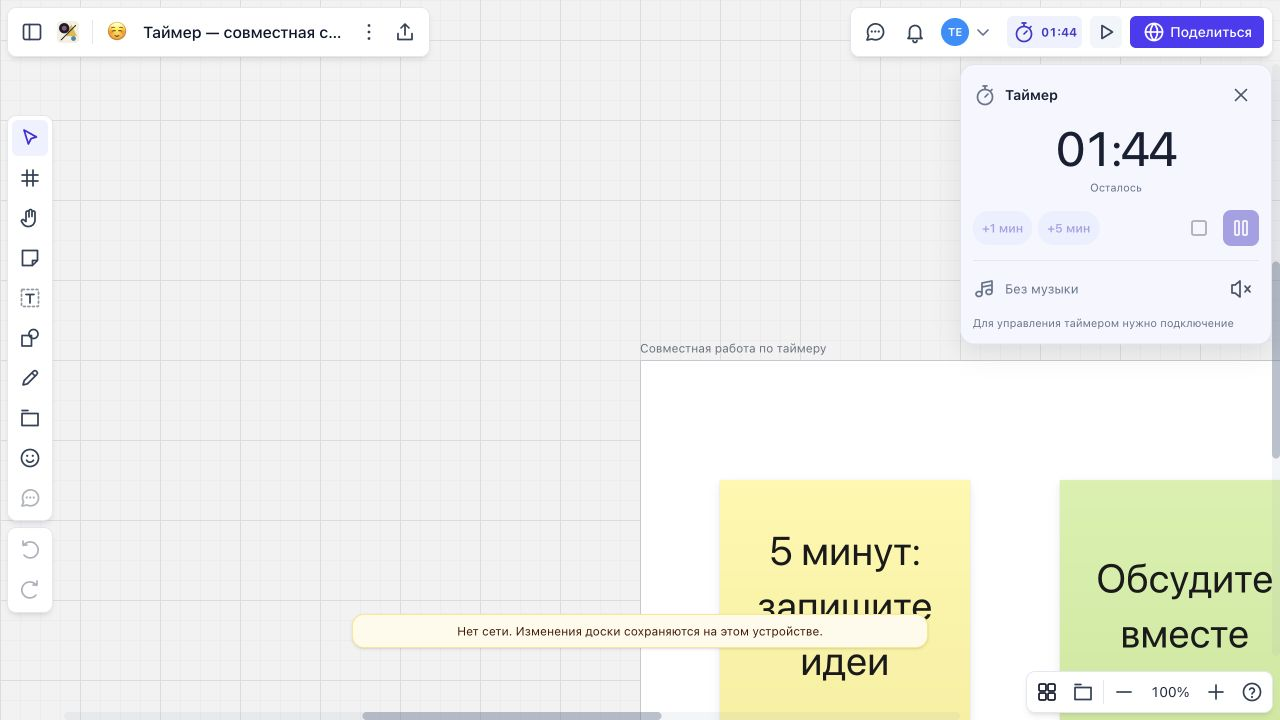Click the vertical scrollbar thumb
Screen dimensions: 1280x720
click(1276, 360)
